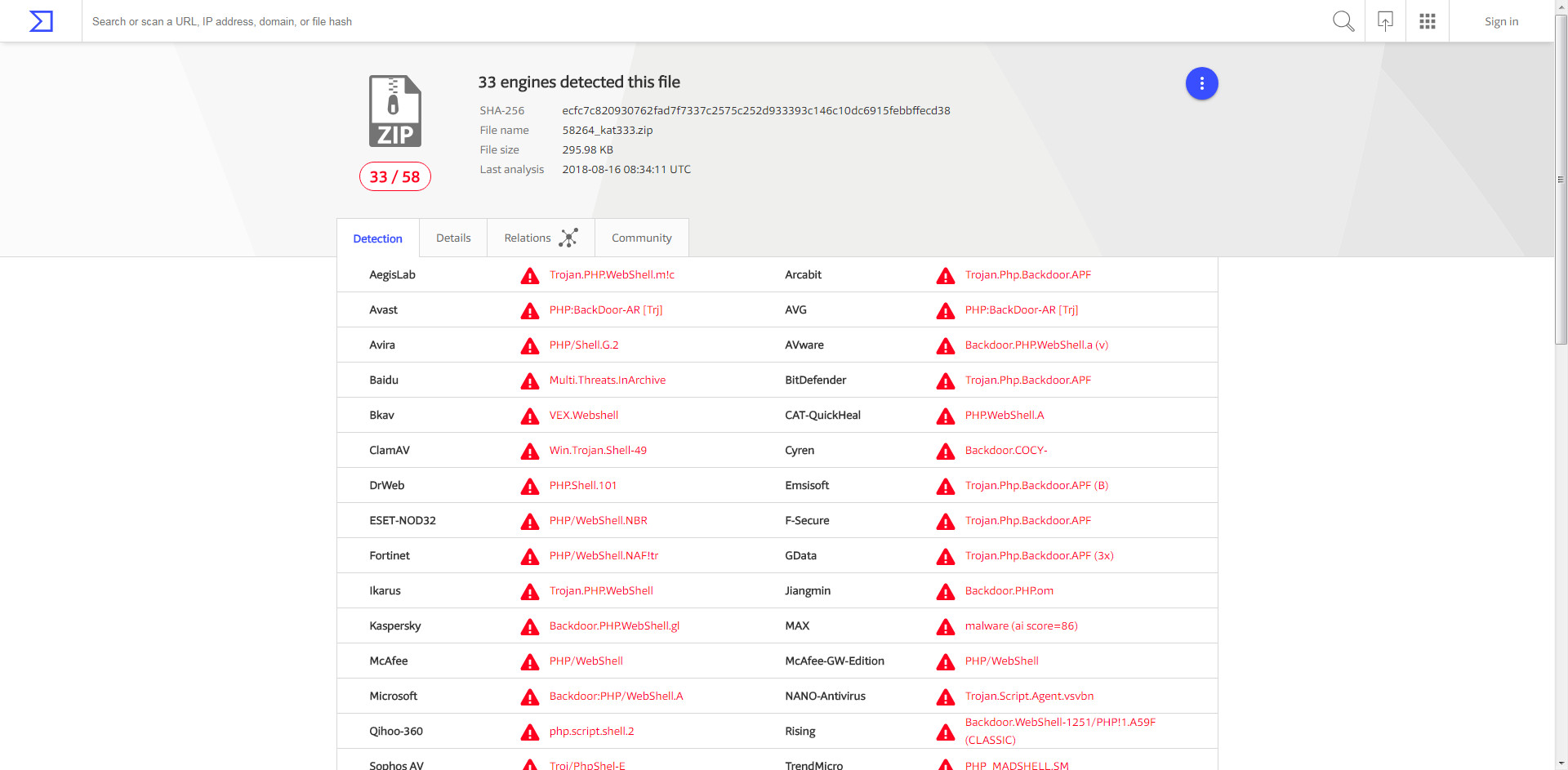Viewport: 1568px width, 770px height.
Task: Click the ClamAV Win.Trojan.Shell-49 detection
Action: point(598,450)
